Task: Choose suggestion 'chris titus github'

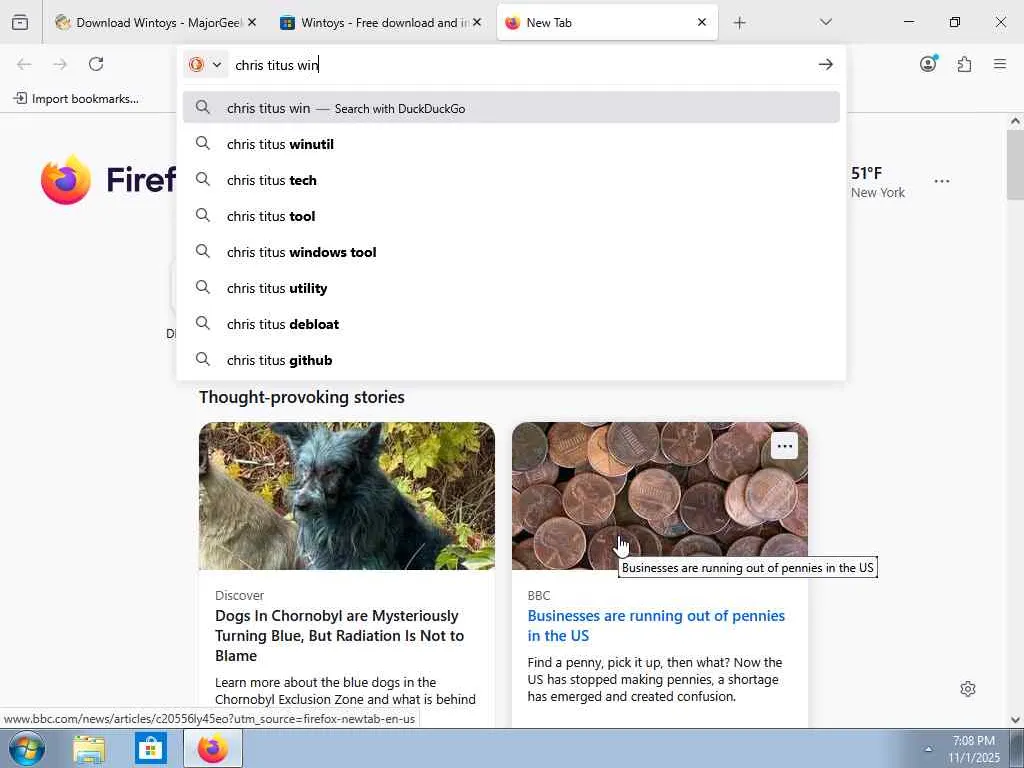Action: [x=511, y=360]
